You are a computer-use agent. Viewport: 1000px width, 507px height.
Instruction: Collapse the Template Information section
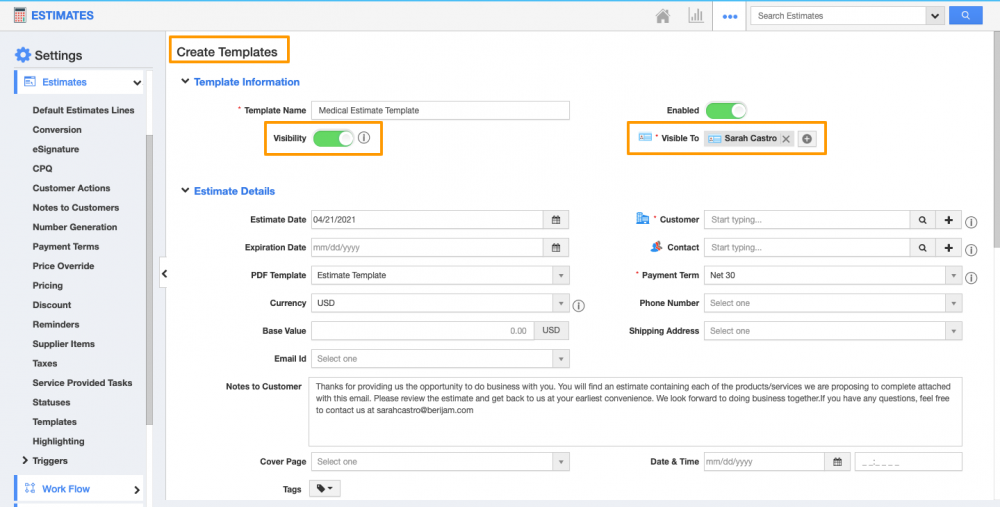click(185, 82)
